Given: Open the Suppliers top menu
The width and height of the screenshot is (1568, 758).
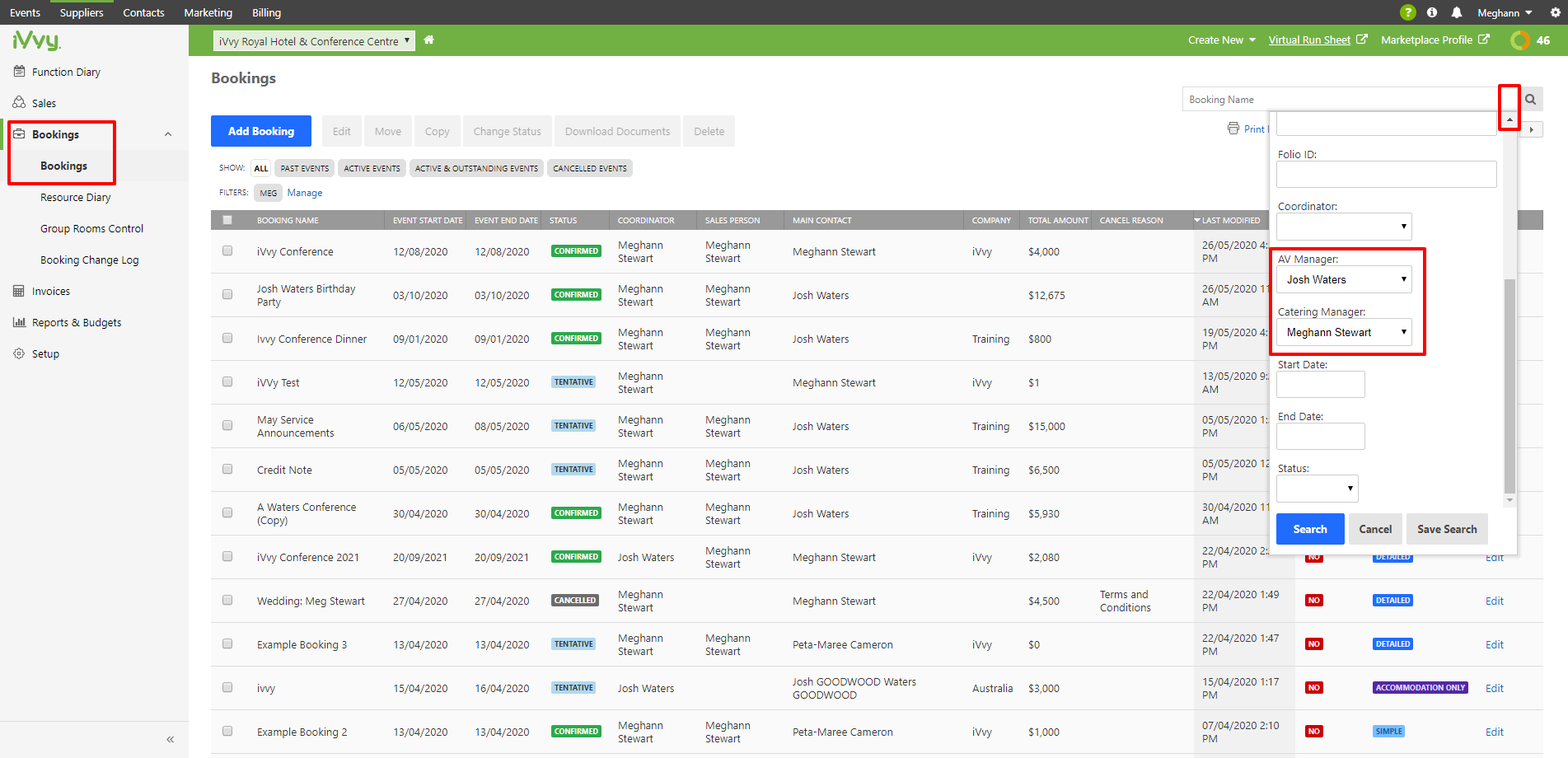Looking at the screenshot, I should coord(82,12).
